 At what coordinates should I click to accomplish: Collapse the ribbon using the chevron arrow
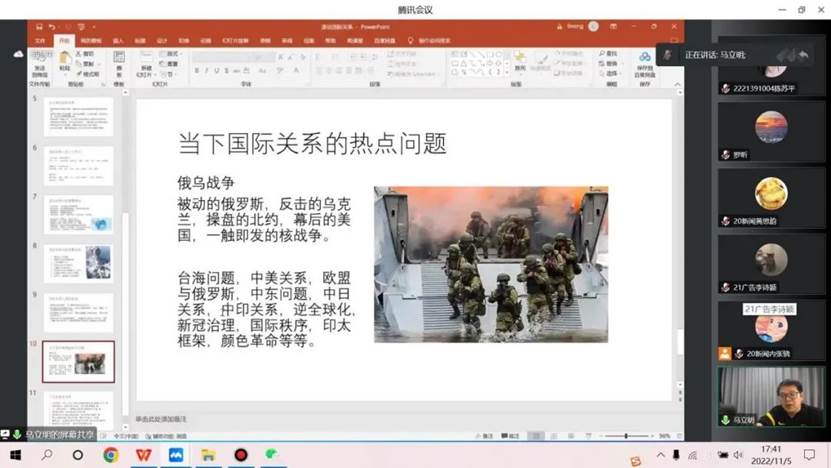point(677,82)
